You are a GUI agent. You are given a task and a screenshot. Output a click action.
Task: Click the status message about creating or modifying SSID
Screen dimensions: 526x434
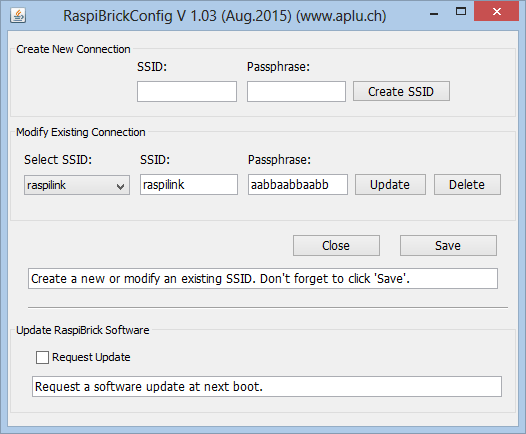(x=263, y=278)
